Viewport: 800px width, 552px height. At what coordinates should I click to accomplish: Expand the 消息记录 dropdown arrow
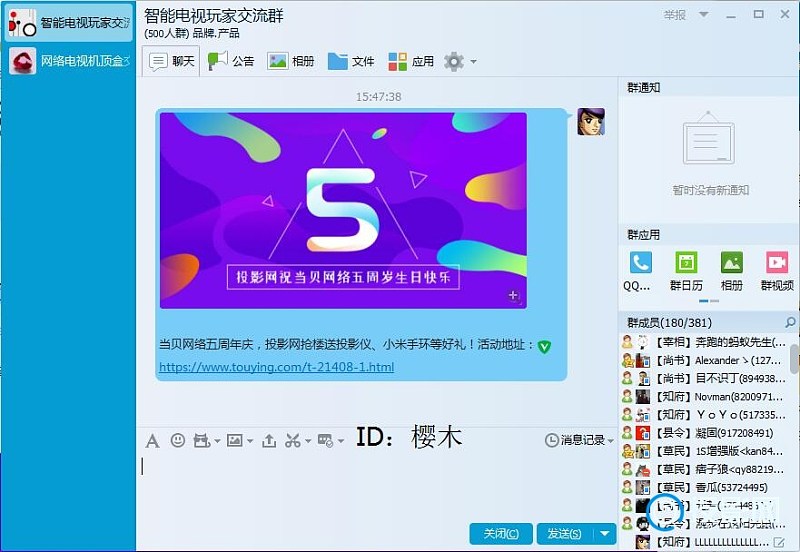pyautogui.click(x=610, y=441)
